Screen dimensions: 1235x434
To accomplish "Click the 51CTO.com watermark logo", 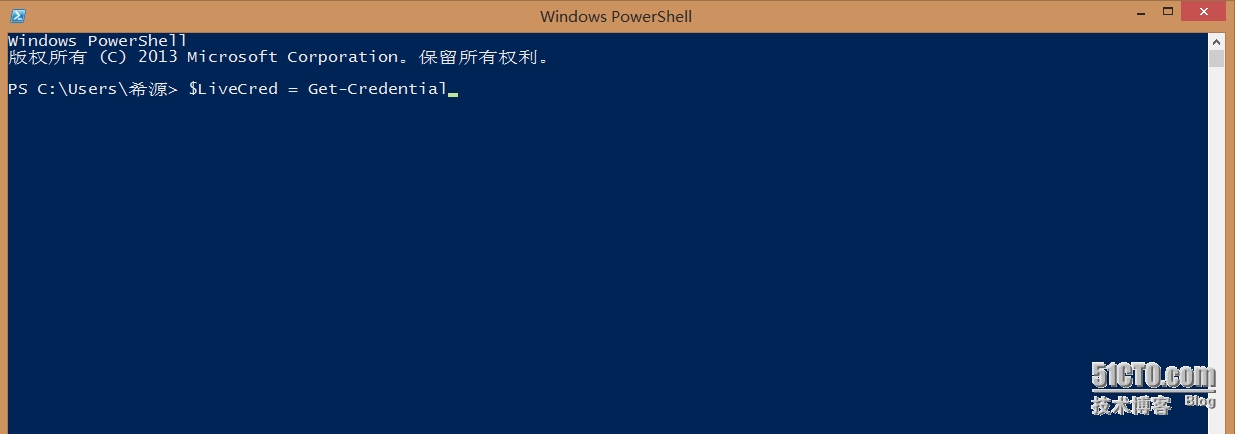I will pos(1153,376).
